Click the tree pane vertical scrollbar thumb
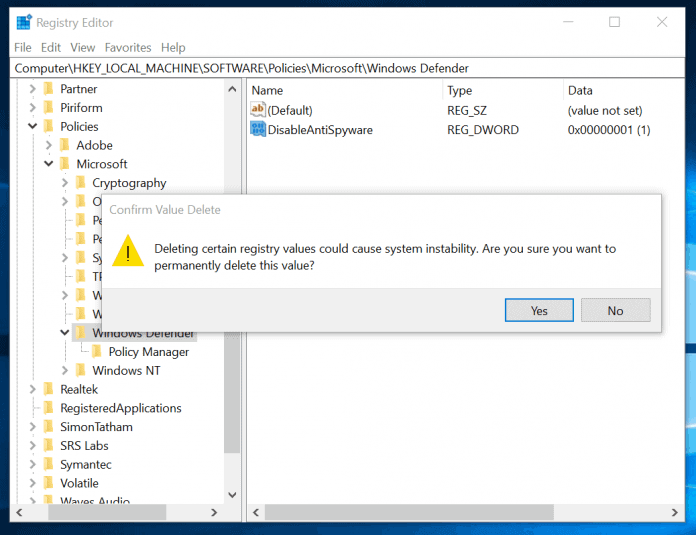The height and width of the screenshot is (535, 696). coord(232,392)
